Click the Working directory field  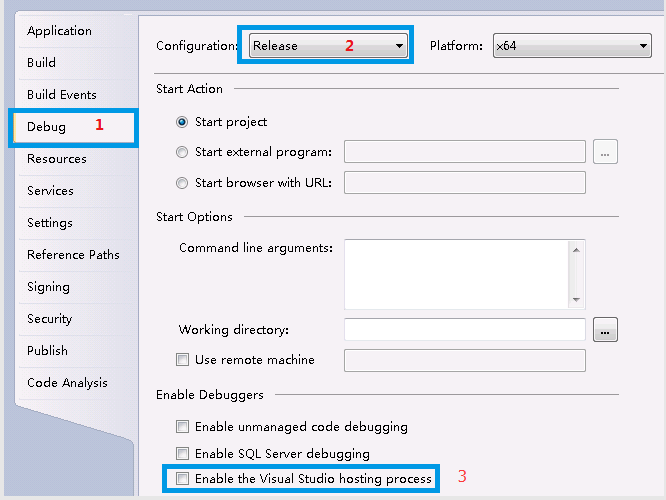coord(465,329)
